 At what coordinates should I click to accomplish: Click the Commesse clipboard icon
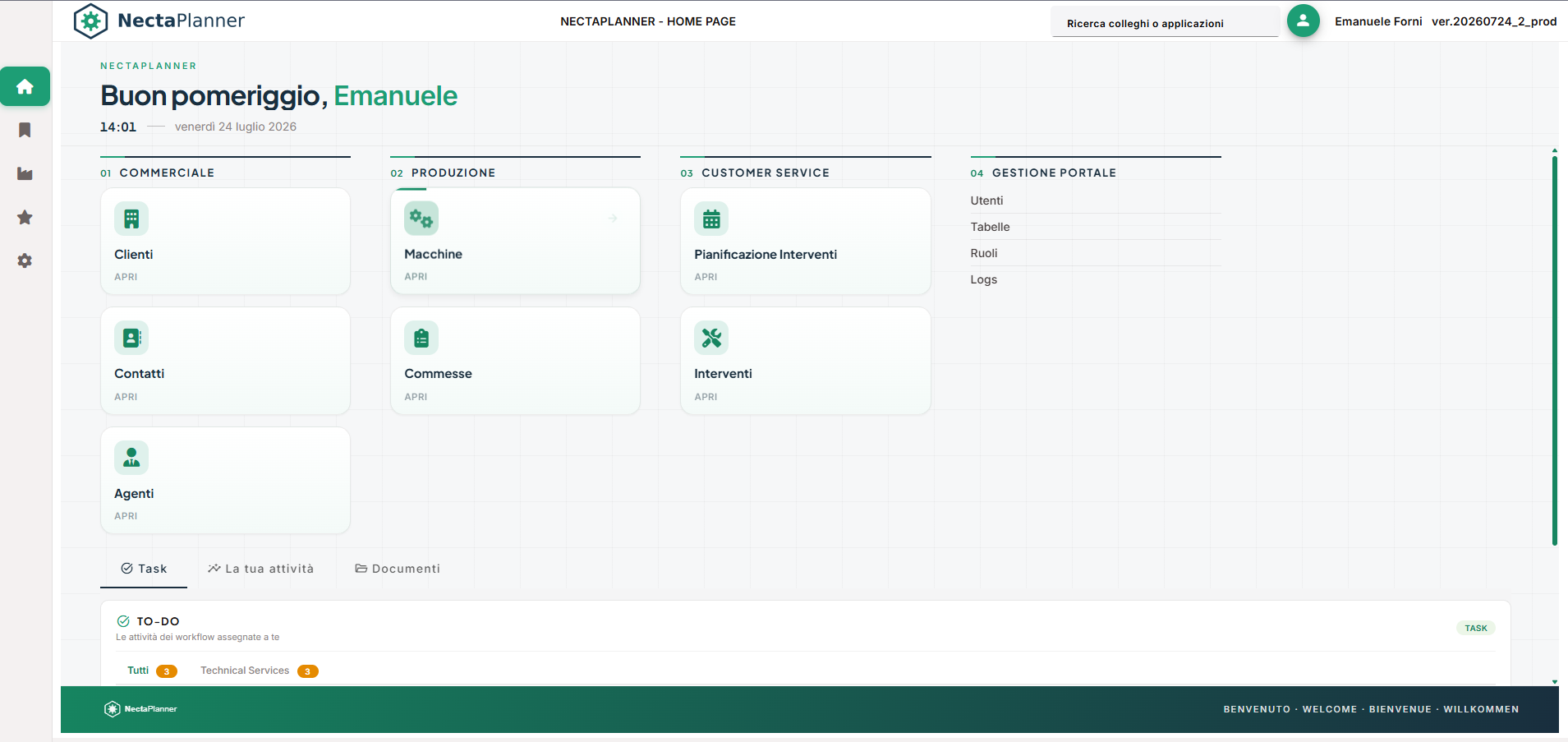[x=421, y=338]
